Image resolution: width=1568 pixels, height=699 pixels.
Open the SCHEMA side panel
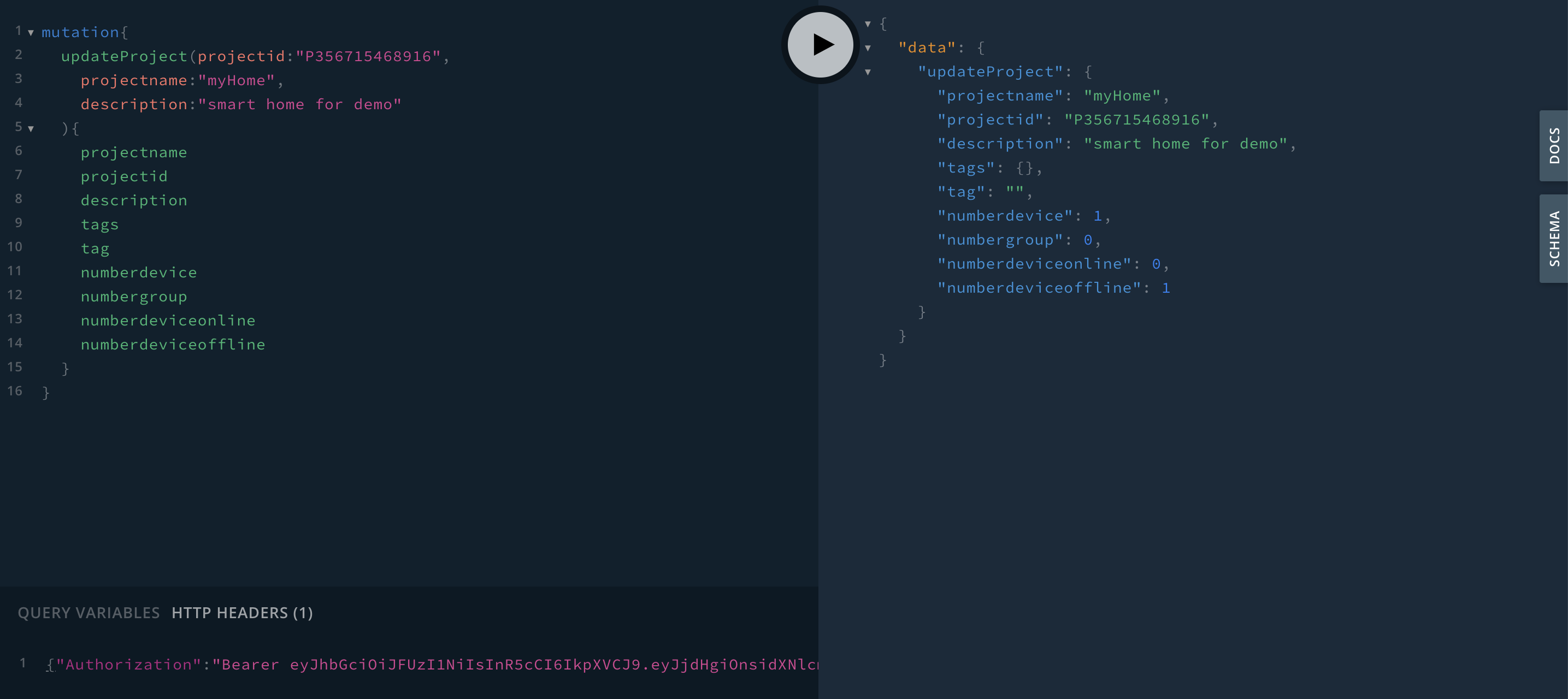(1554, 239)
